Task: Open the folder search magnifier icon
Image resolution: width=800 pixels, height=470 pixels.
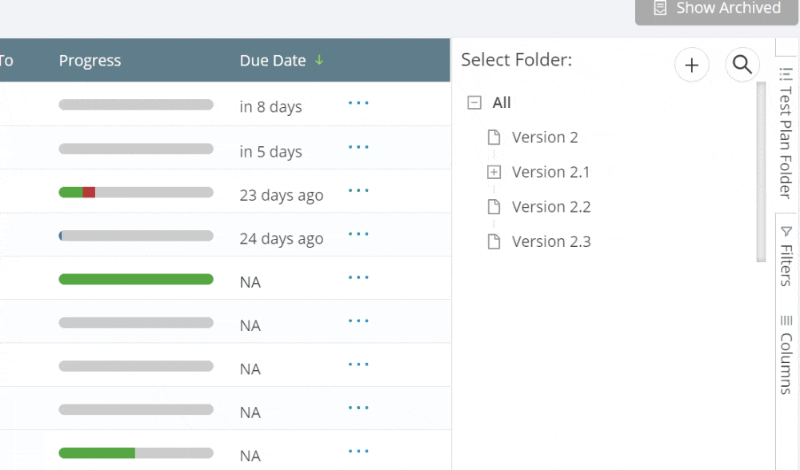Action: (x=742, y=65)
